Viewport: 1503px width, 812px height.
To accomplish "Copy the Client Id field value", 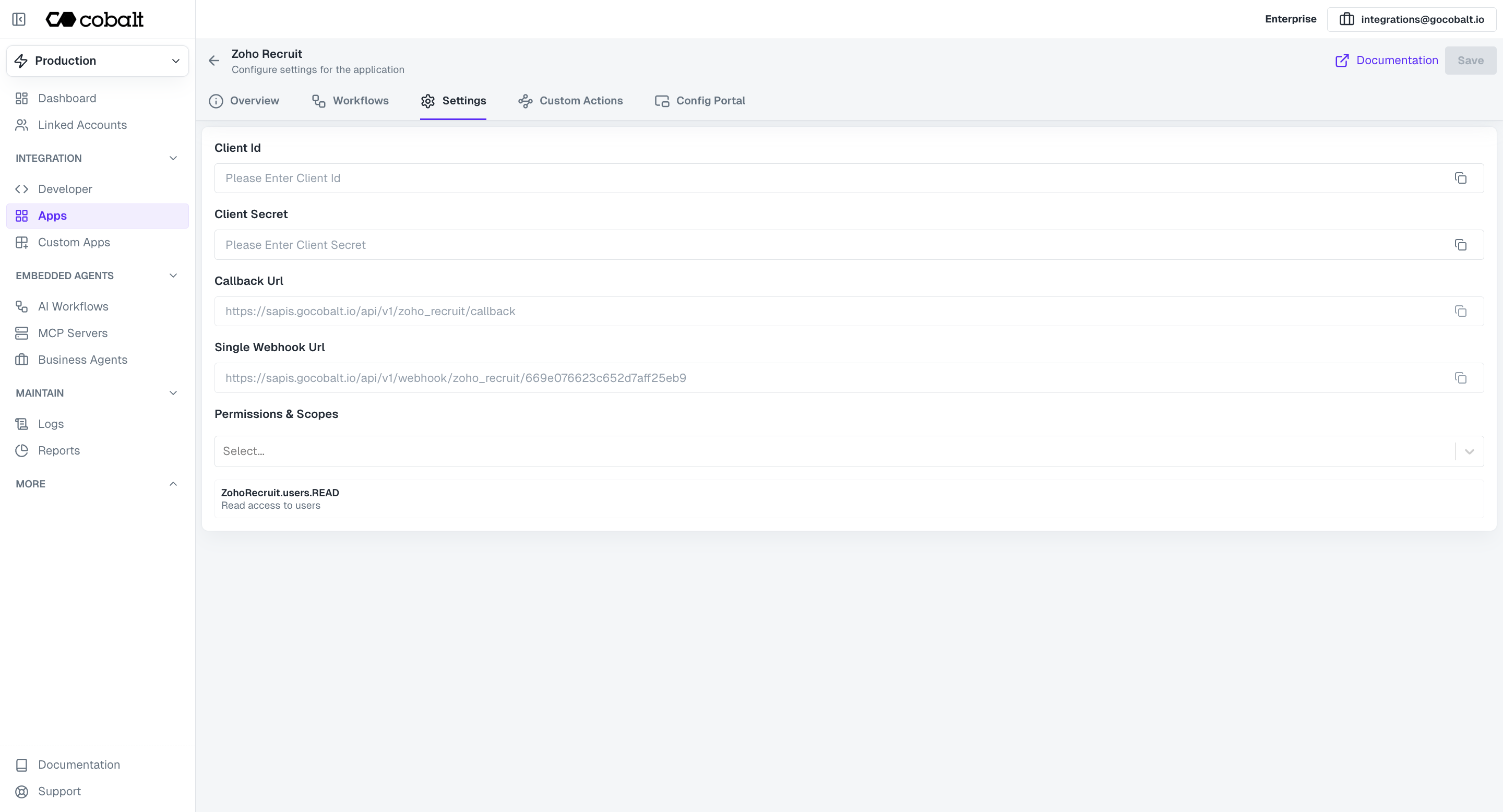I will click(x=1460, y=178).
